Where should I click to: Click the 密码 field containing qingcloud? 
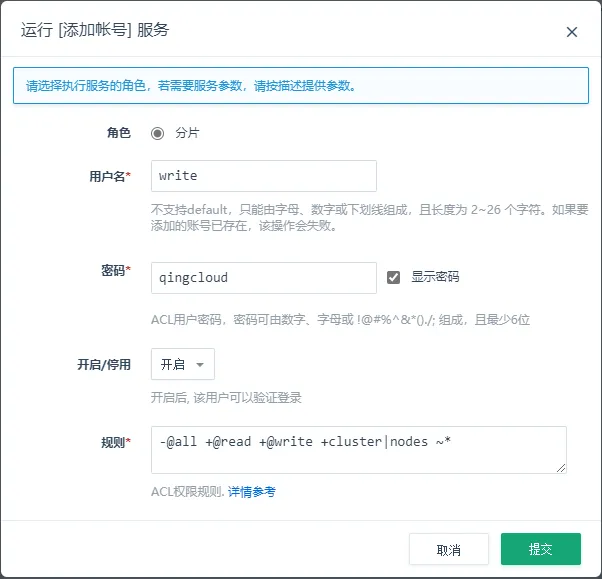pos(264,278)
